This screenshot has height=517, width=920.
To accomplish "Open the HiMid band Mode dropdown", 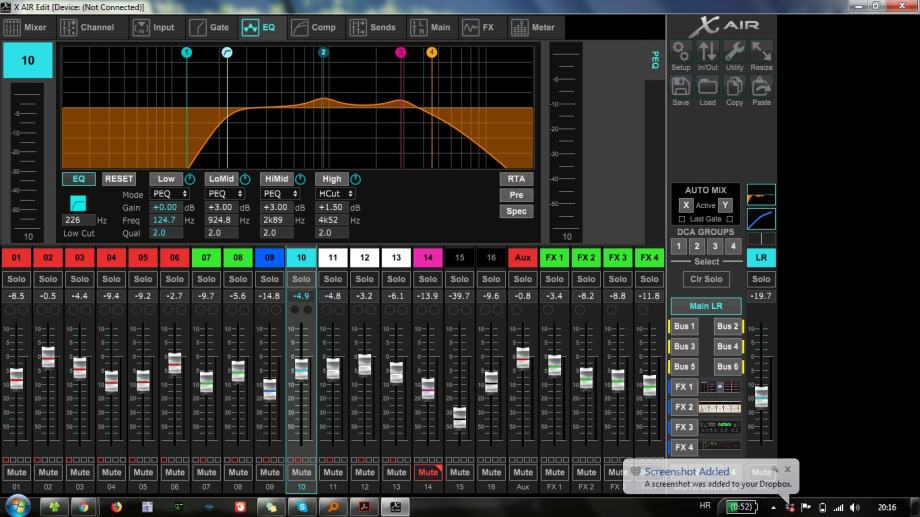I will pyautogui.click(x=280, y=194).
